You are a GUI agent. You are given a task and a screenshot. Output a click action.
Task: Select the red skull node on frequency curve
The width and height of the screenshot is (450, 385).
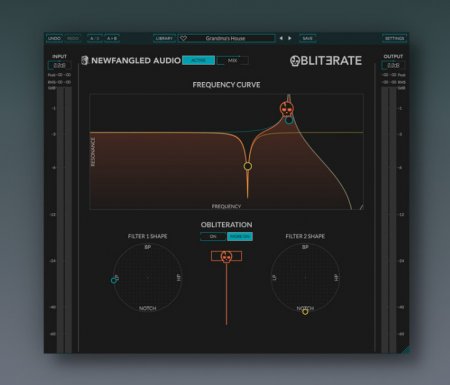[x=287, y=109]
